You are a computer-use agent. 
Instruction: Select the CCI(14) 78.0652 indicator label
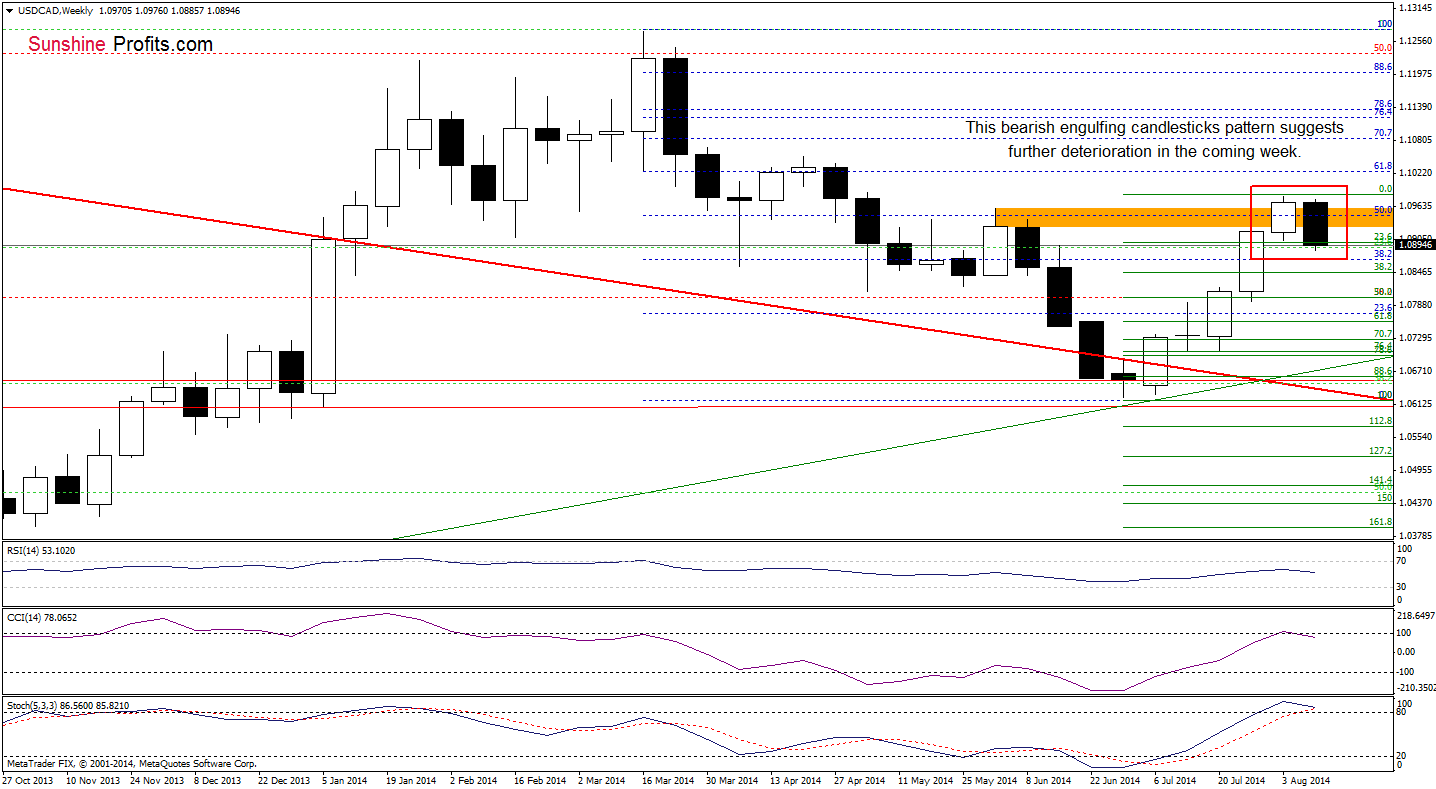[42, 617]
